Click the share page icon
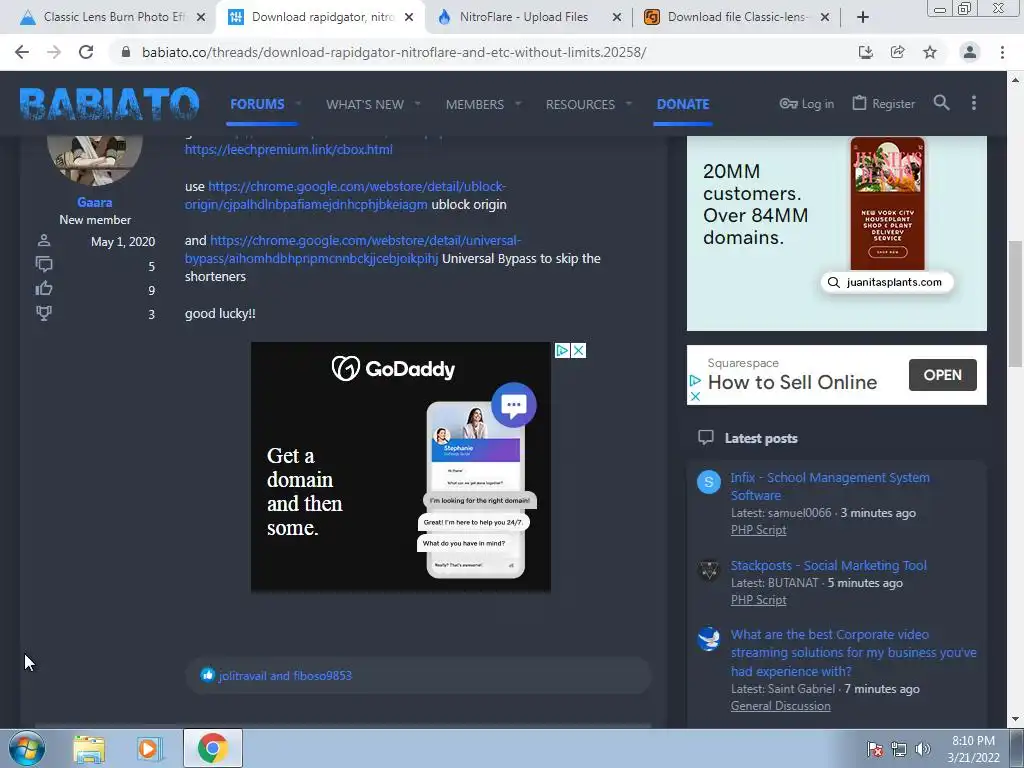The width and height of the screenshot is (1024, 768). (x=897, y=52)
